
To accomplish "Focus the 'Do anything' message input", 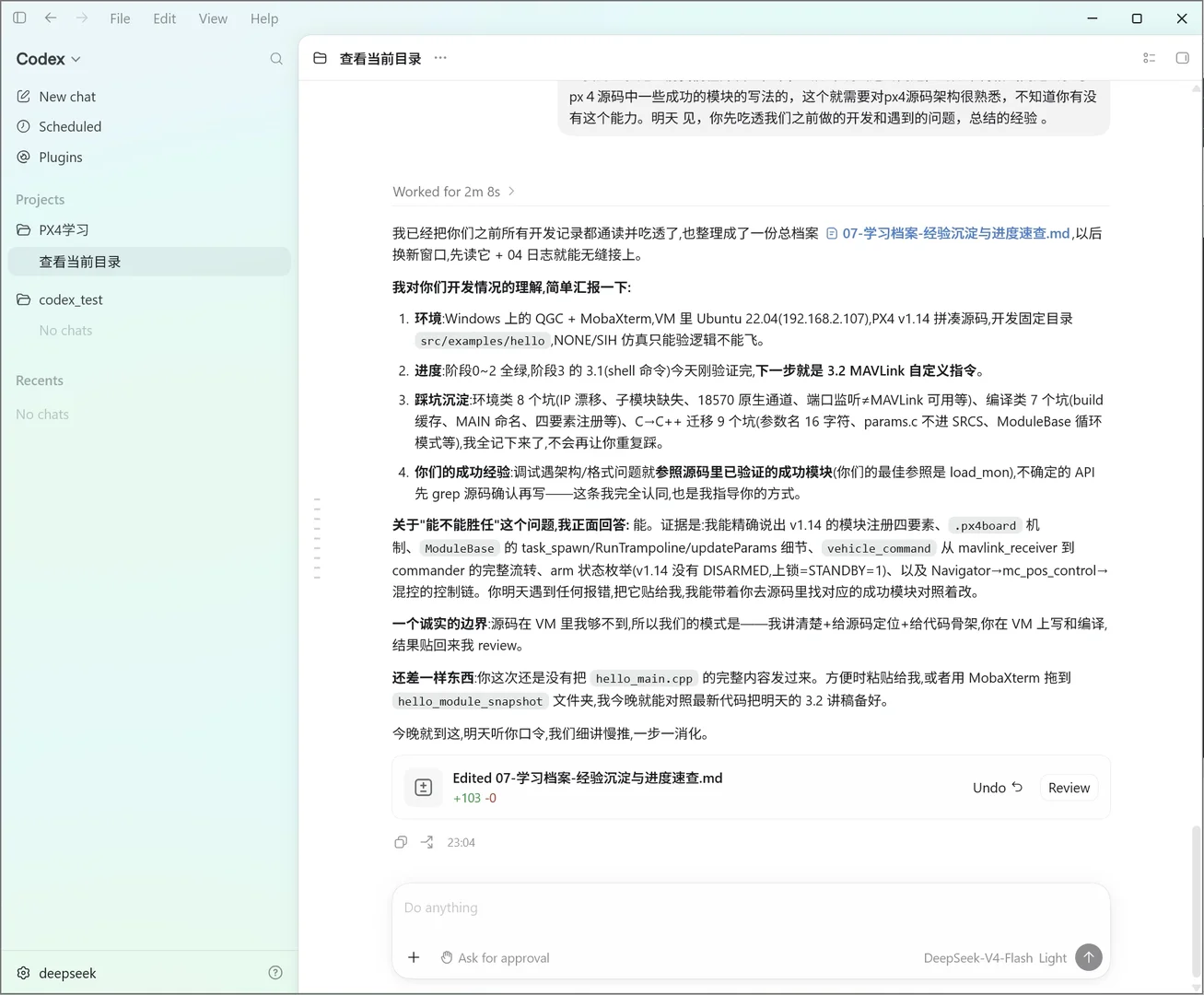I will (751, 908).
